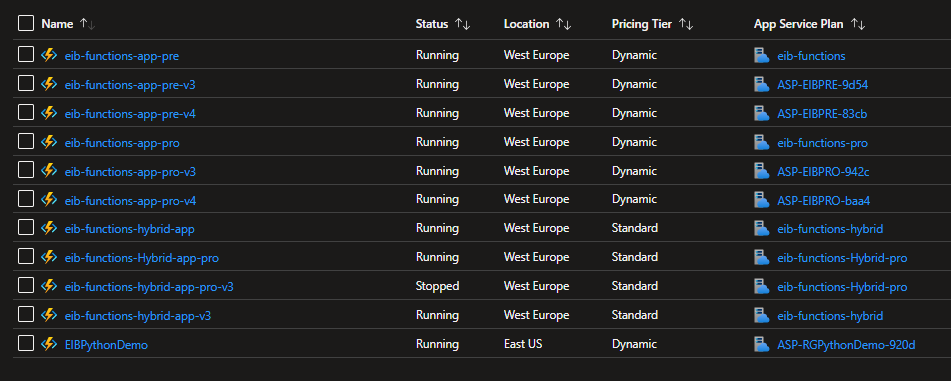Image resolution: width=951 pixels, height=381 pixels.
Task: Open the ASP-RGPythonDemo-920d service plan
Action: (x=846, y=345)
